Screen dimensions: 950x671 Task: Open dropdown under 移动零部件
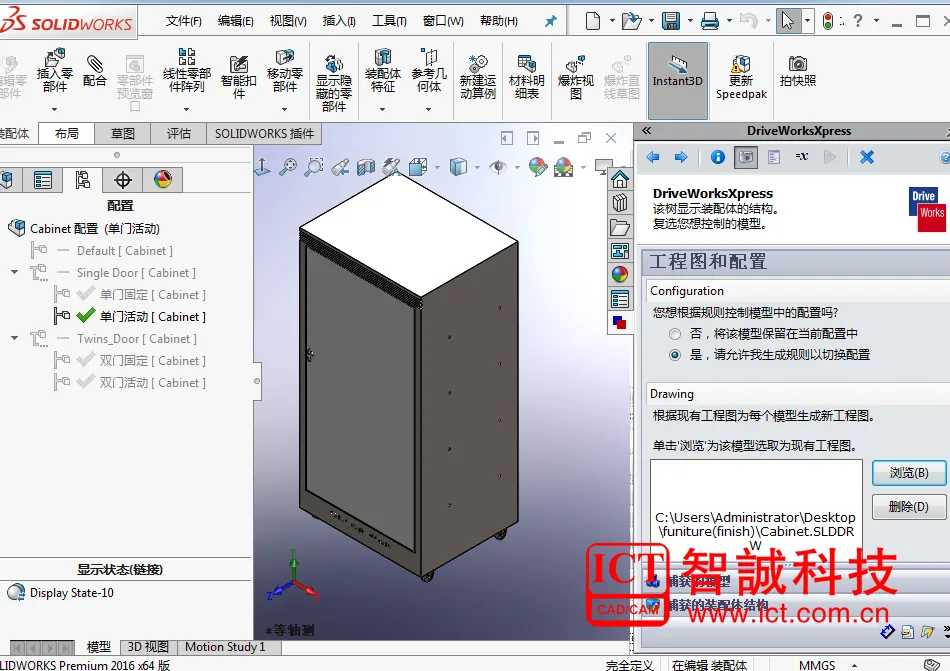pyautogui.click(x=285, y=109)
